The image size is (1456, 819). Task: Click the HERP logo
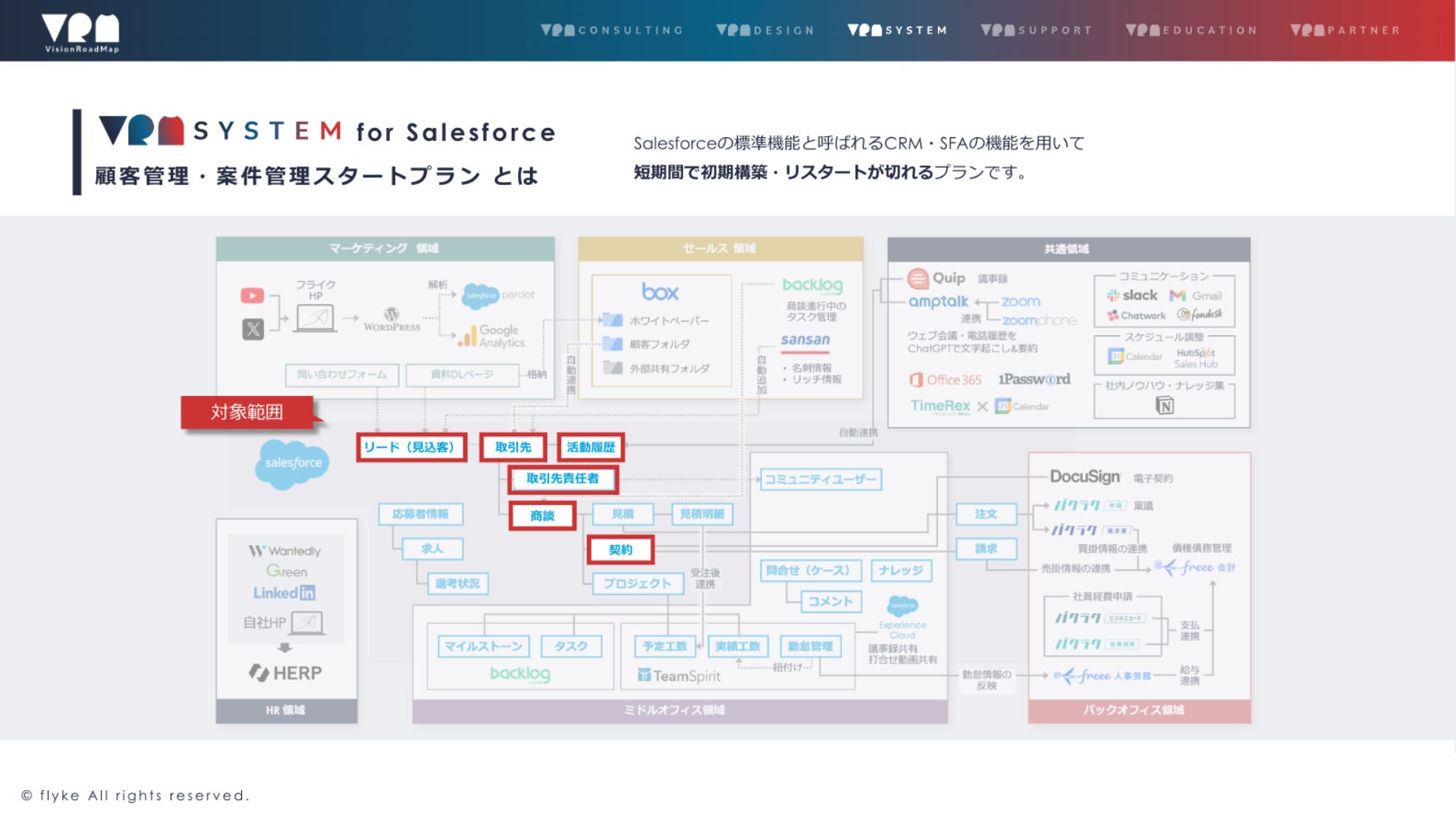pyautogui.click(x=285, y=673)
